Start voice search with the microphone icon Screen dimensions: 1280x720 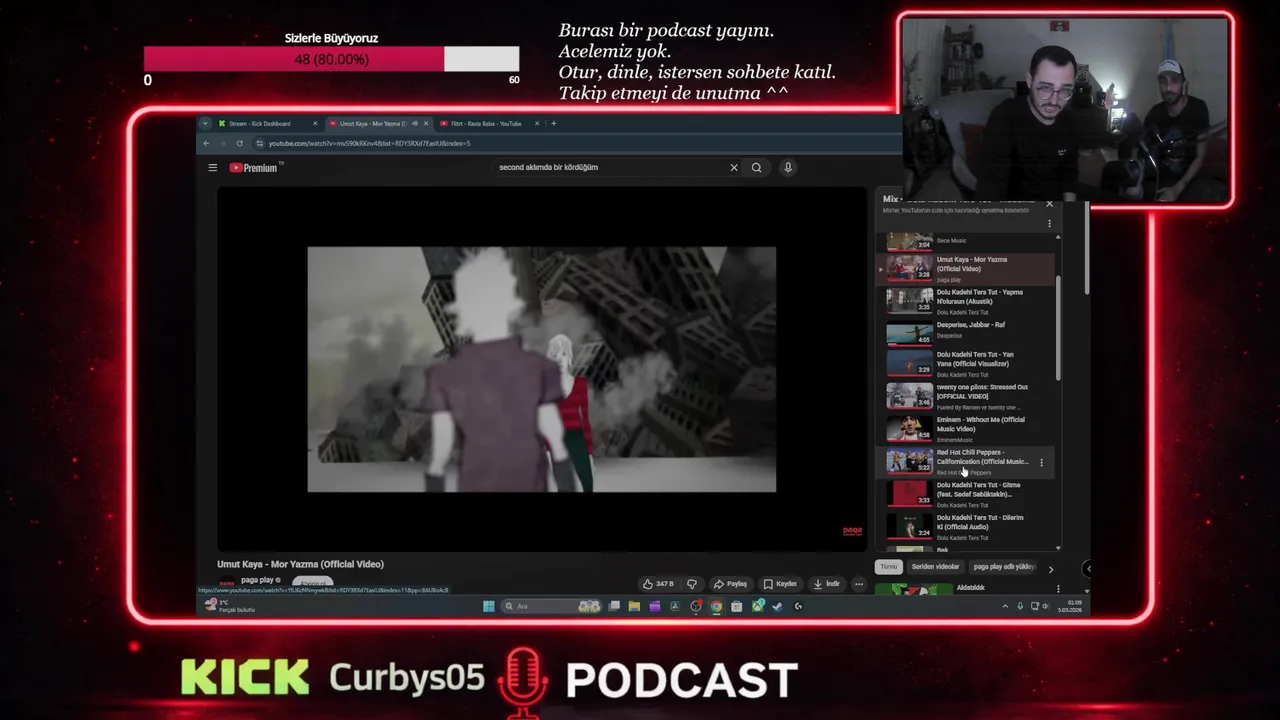click(788, 168)
